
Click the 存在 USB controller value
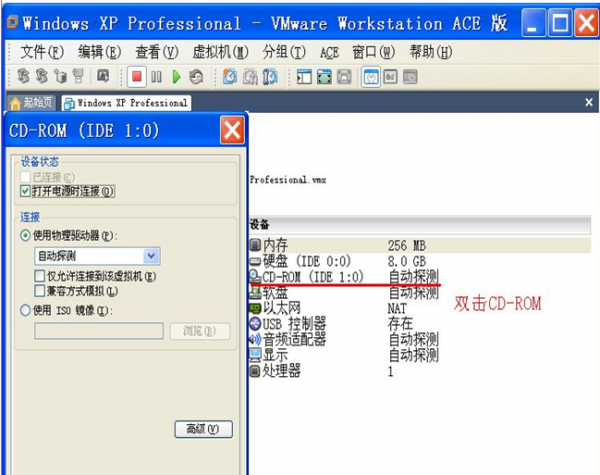400,324
